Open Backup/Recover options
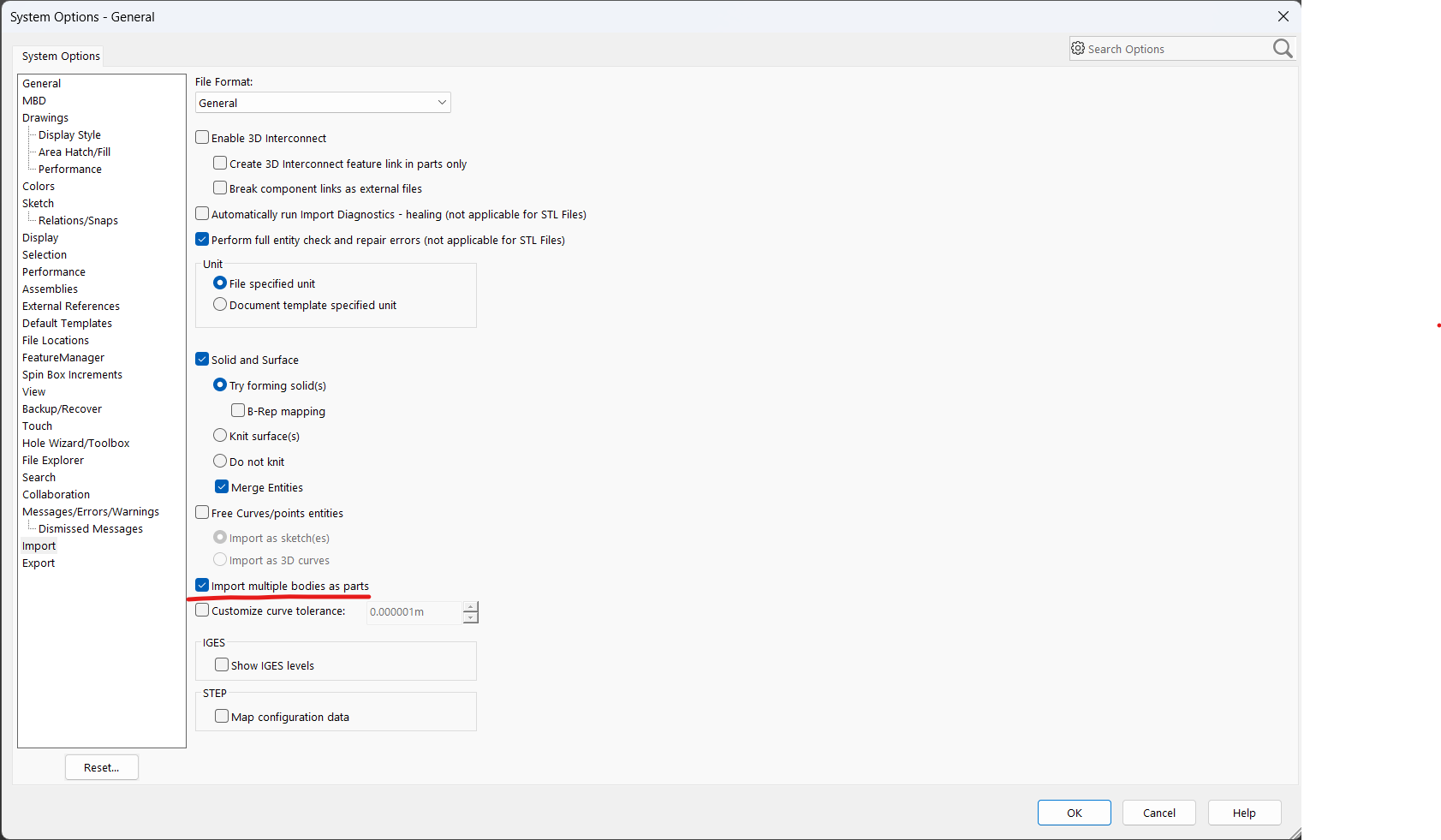Viewport: 1441px width, 840px height. coord(62,409)
